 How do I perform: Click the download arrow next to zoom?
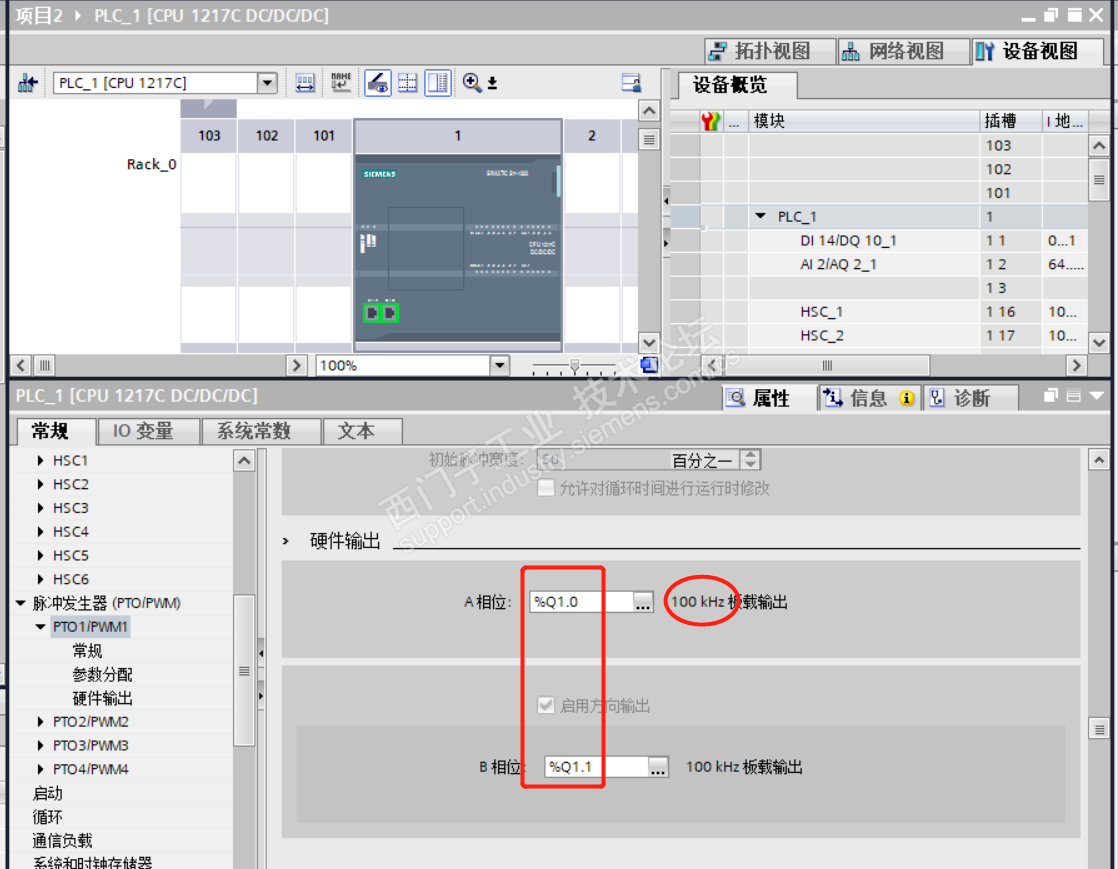tap(492, 84)
